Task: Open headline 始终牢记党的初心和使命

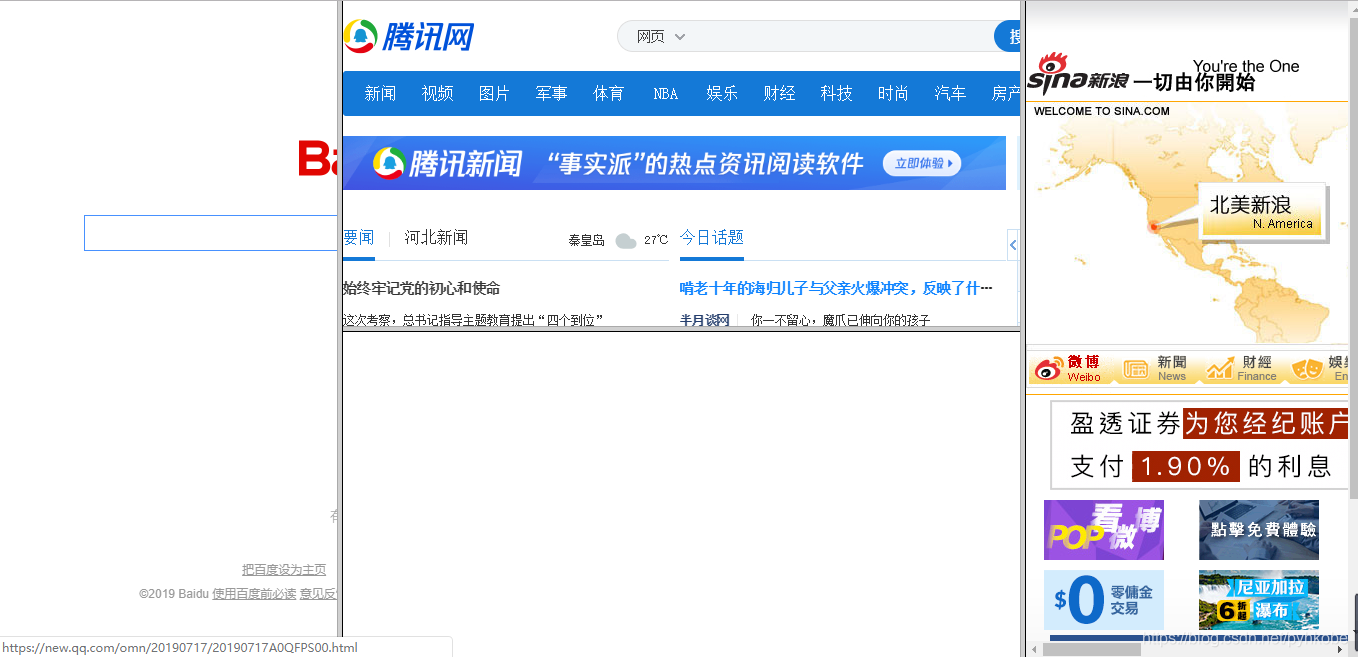Action: tap(421, 288)
